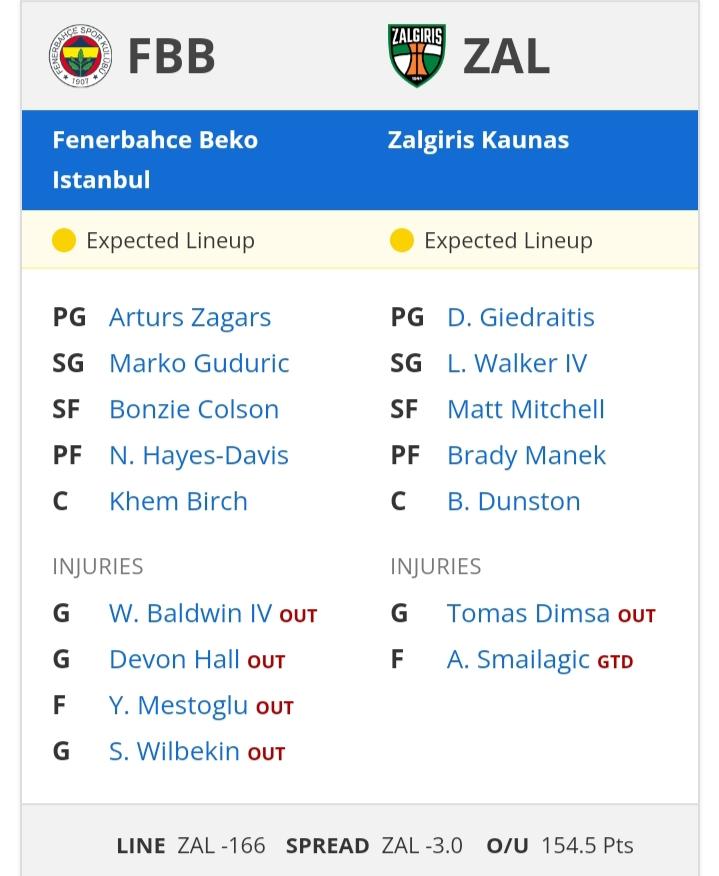Click the Zalgiris shield logo
Image resolution: width=719 pixels, height=876 pixels.
coord(417,55)
